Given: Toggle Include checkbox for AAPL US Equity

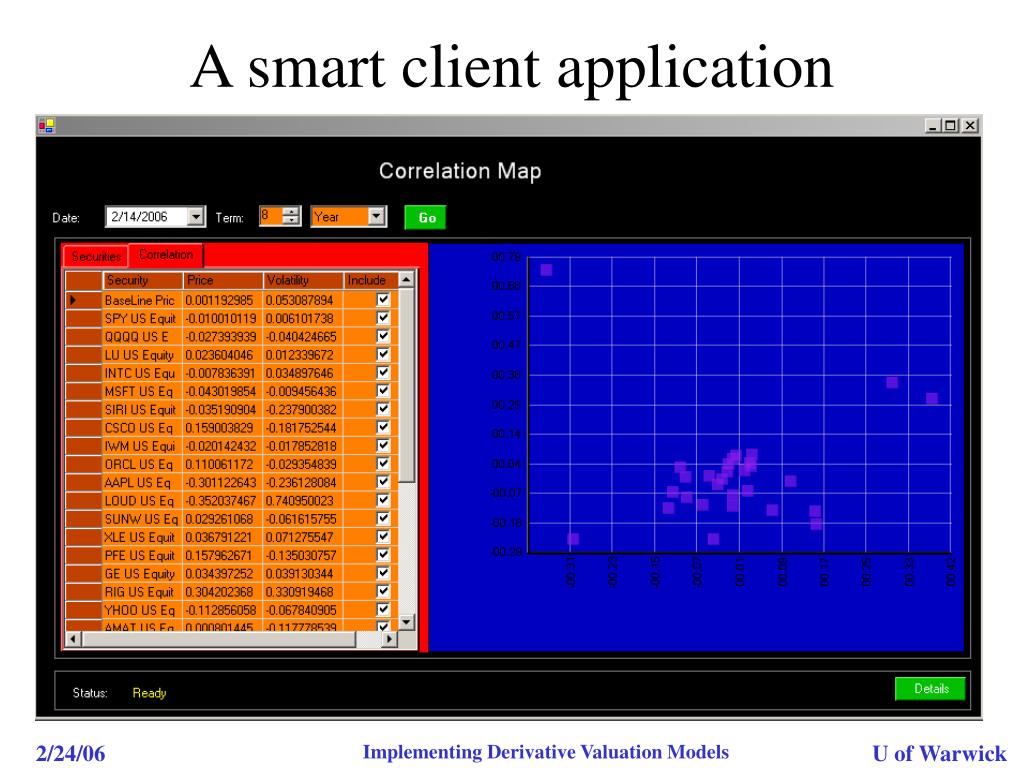Looking at the screenshot, I should (383, 482).
